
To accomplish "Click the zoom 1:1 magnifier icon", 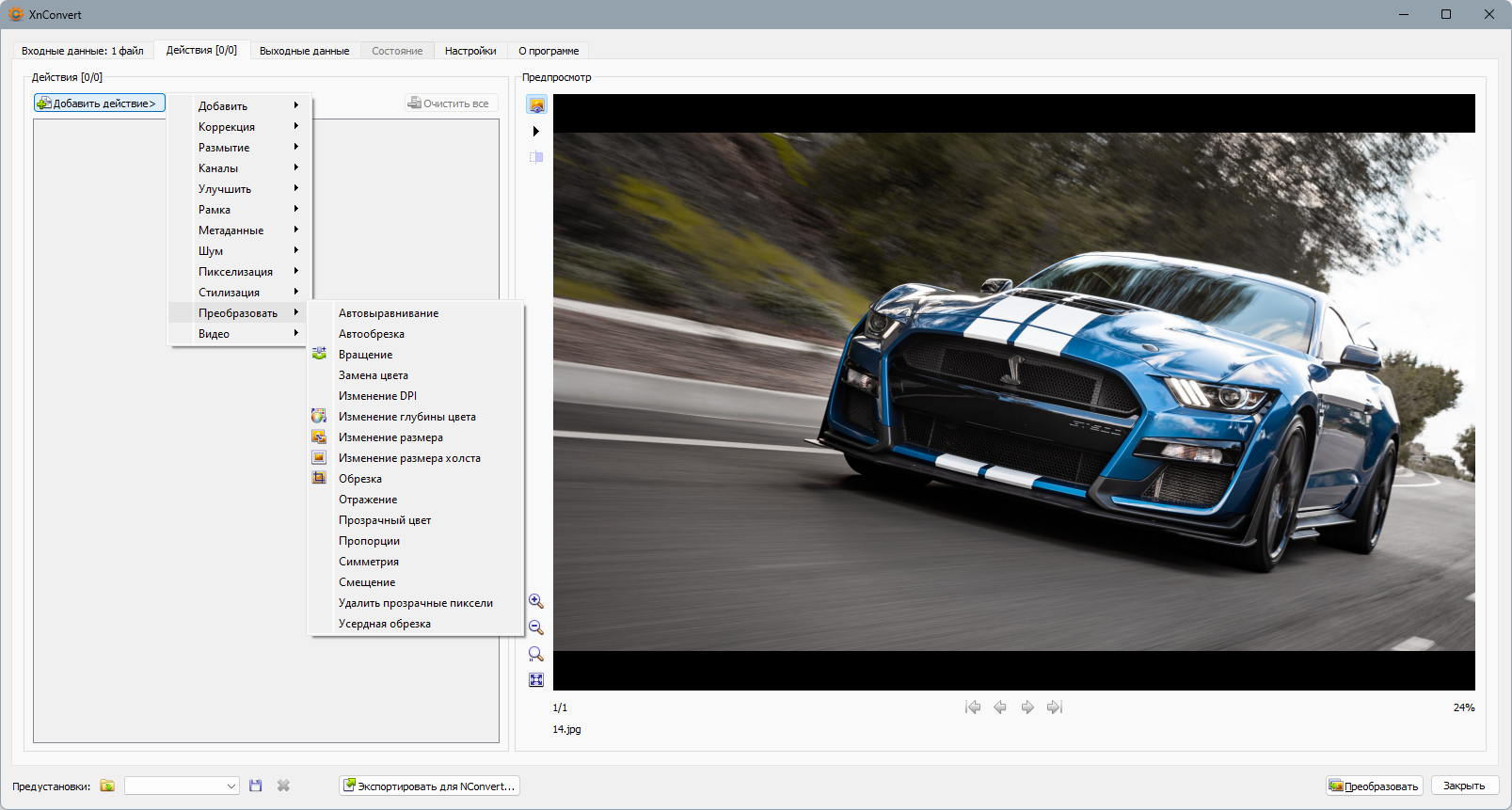I will [x=536, y=654].
